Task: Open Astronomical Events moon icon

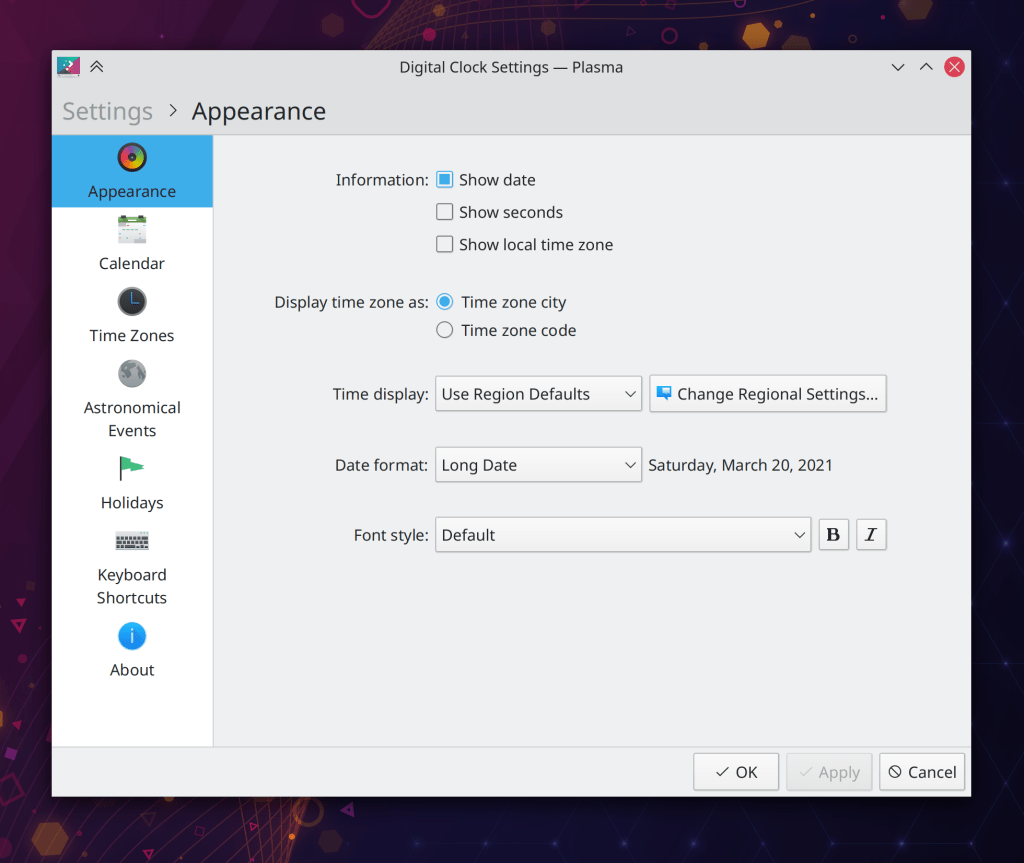Action: coord(132,374)
